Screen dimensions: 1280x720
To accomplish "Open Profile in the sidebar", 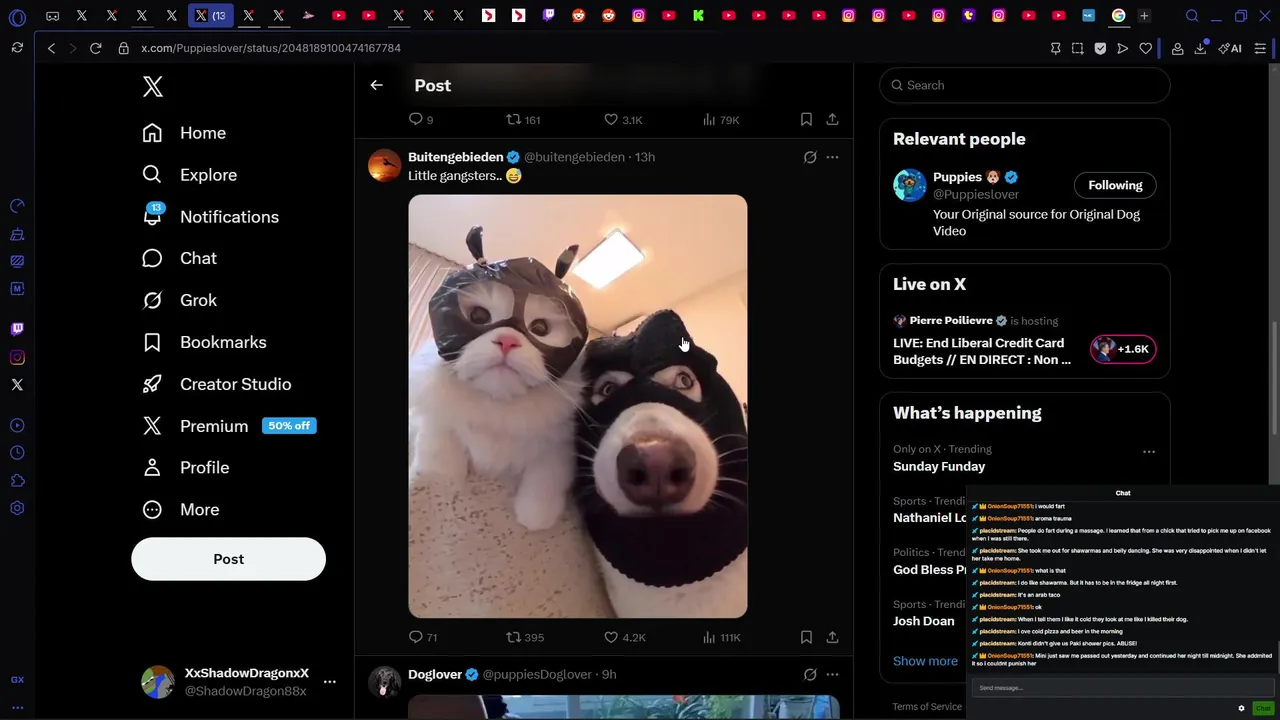I will [186, 468].
